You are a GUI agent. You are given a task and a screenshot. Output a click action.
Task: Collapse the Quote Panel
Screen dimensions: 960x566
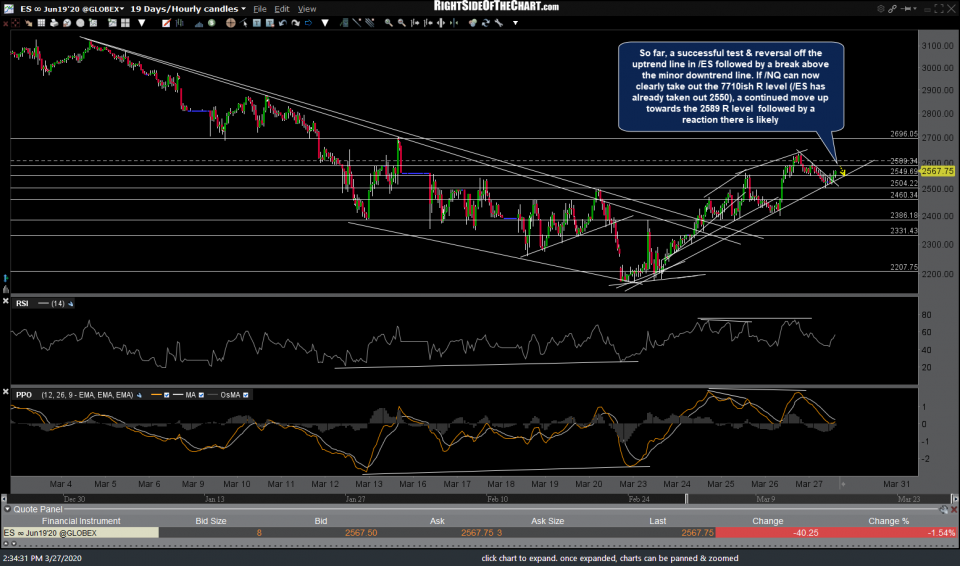coord(7,509)
